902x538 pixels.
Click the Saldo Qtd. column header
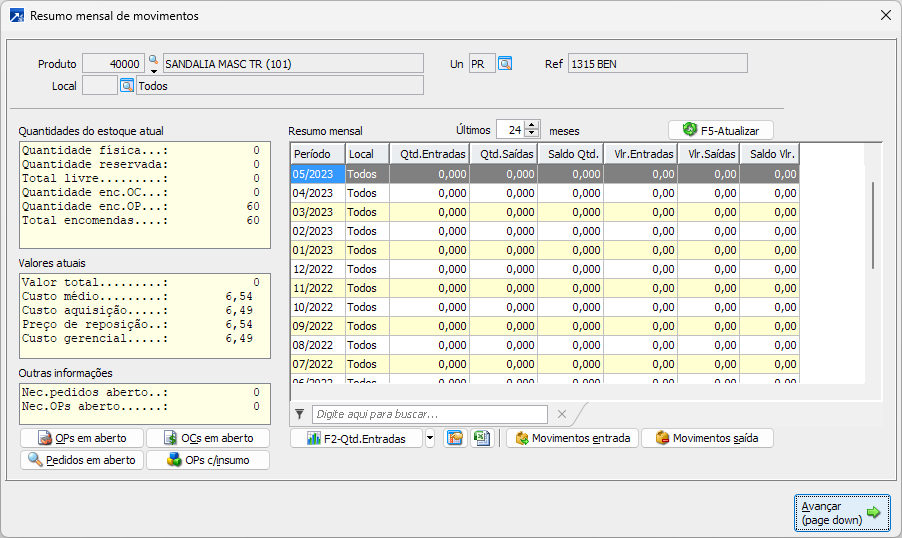point(572,154)
